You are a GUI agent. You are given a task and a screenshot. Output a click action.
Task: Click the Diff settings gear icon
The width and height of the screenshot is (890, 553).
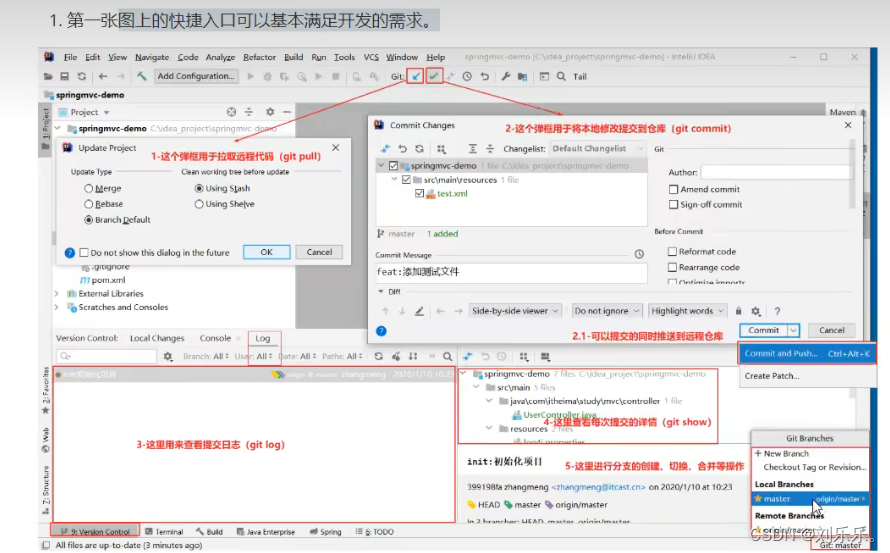point(755,311)
